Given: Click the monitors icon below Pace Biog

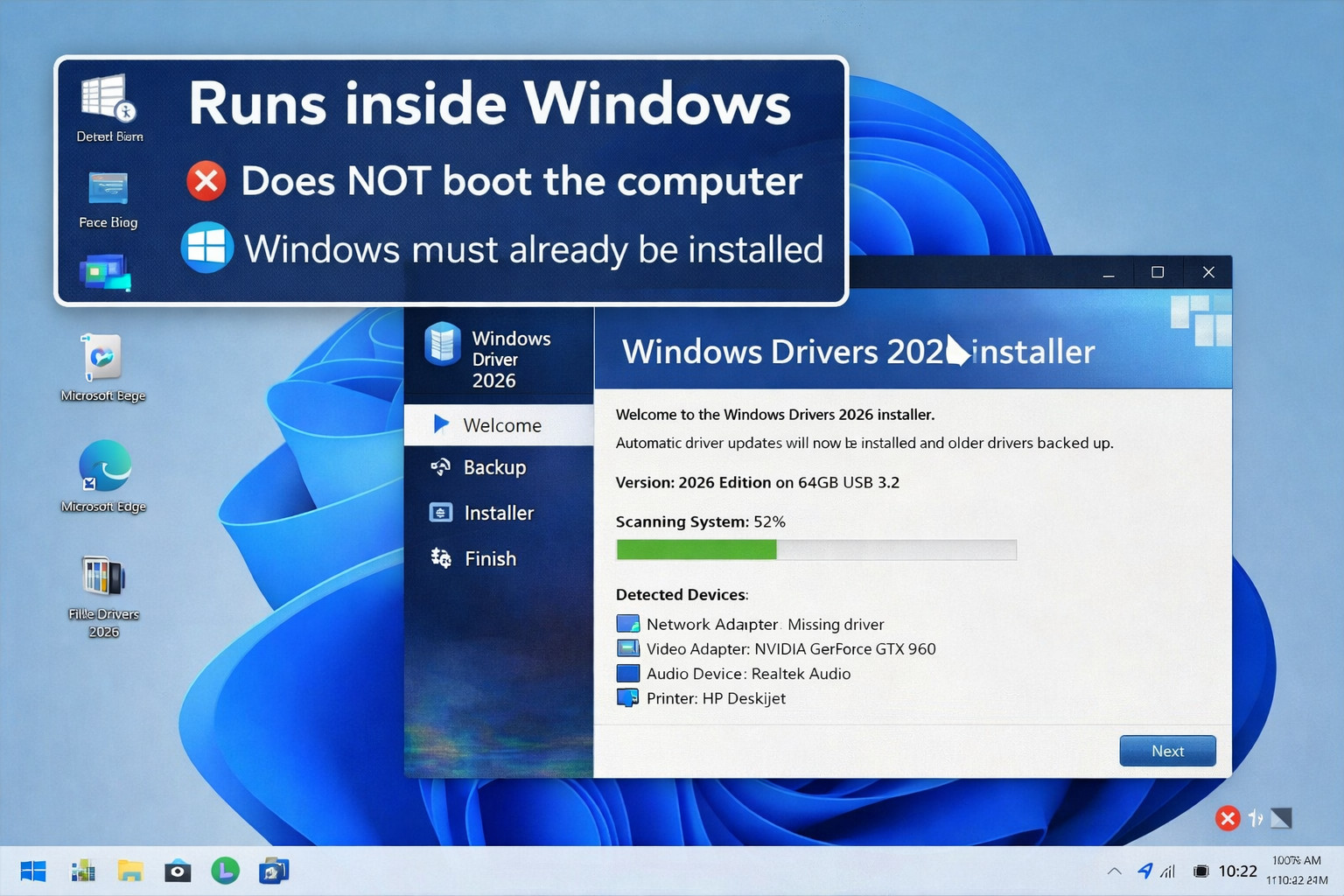Looking at the screenshot, I should pos(105,272).
